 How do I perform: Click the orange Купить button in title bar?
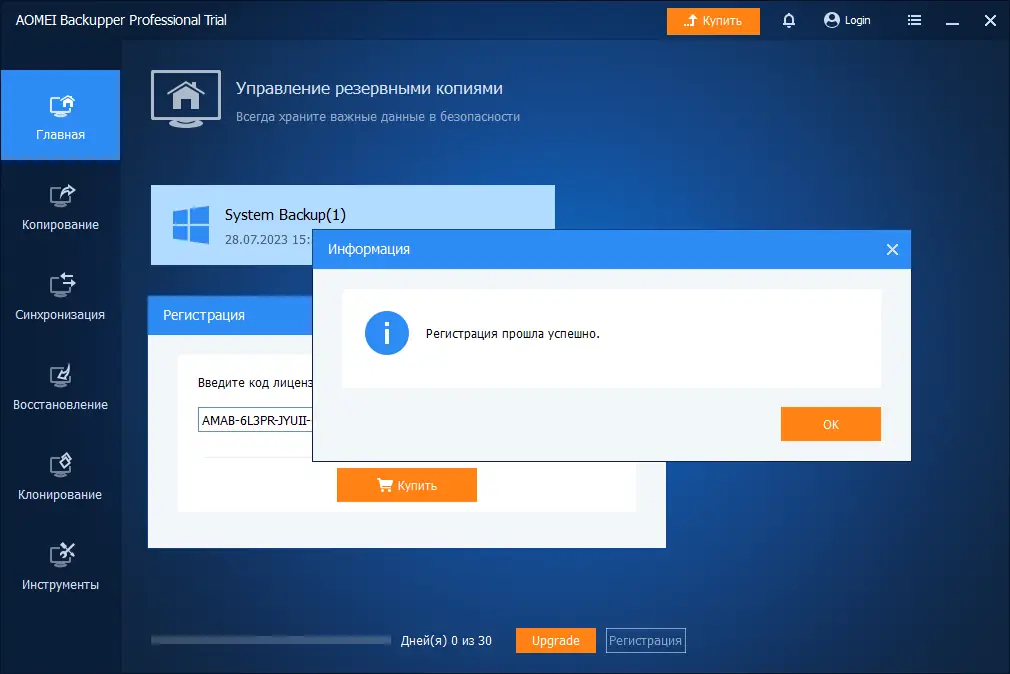[x=713, y=21]
